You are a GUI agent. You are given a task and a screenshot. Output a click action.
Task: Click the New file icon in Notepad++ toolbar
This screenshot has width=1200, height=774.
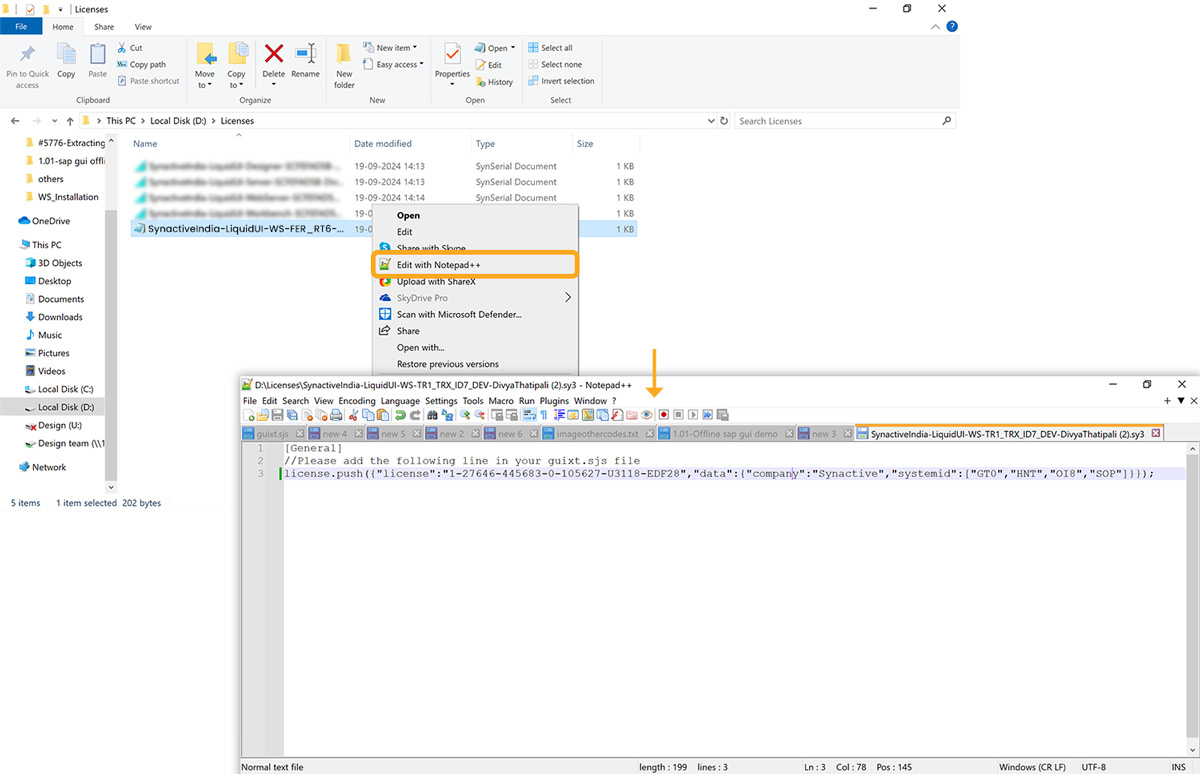[x=249, y=415]
